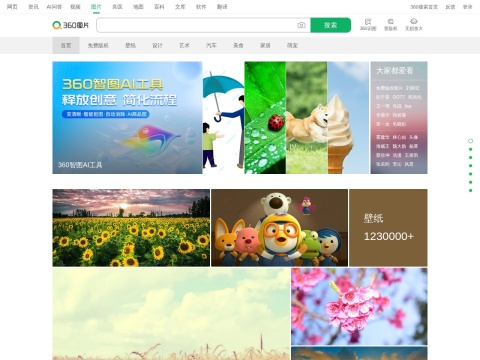Select the 艺术 category tab

tap(184, 45)
